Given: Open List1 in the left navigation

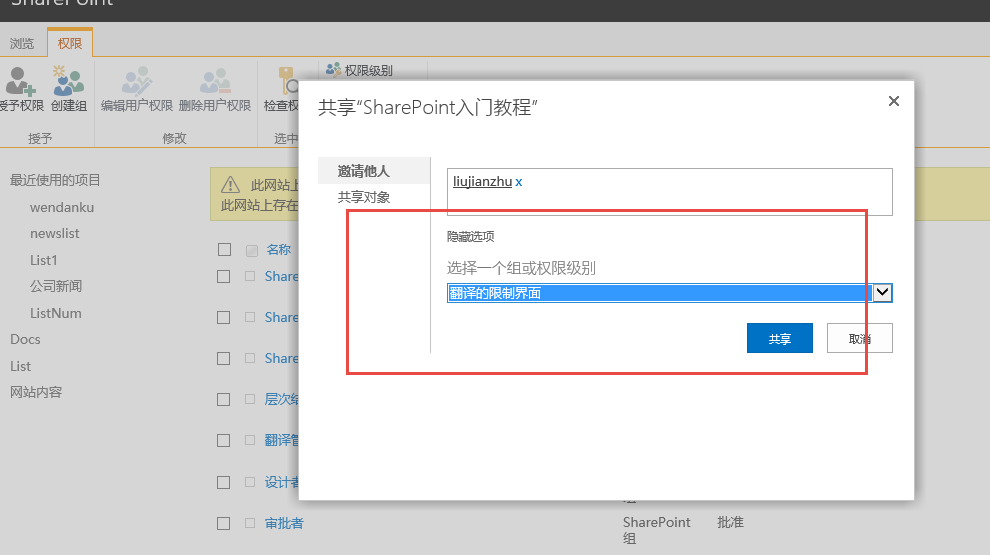Looking at the screenshot, I should tap(44, 260).
